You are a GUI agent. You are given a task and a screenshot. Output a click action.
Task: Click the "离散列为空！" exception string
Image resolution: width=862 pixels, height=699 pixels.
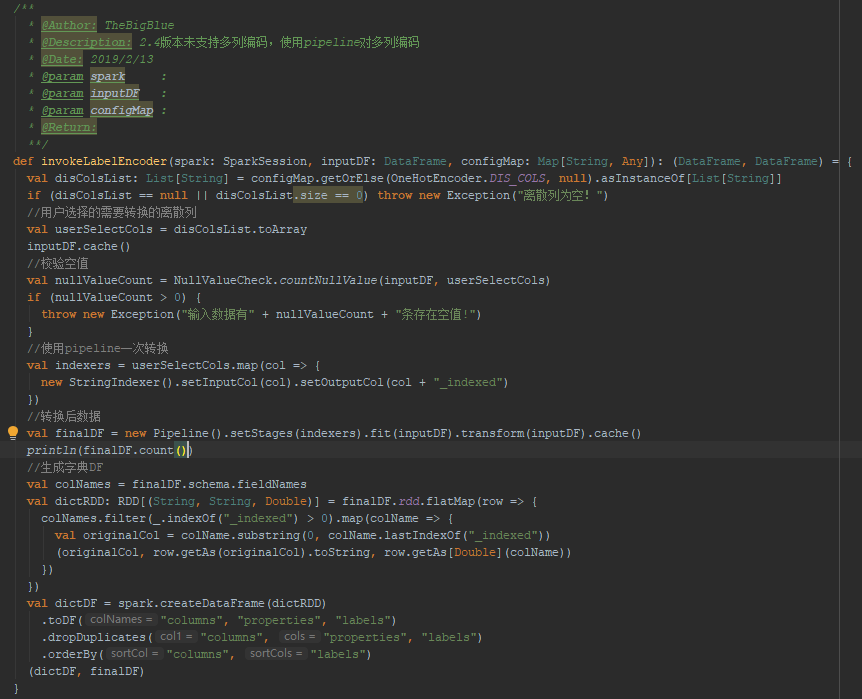pos(560,195)
